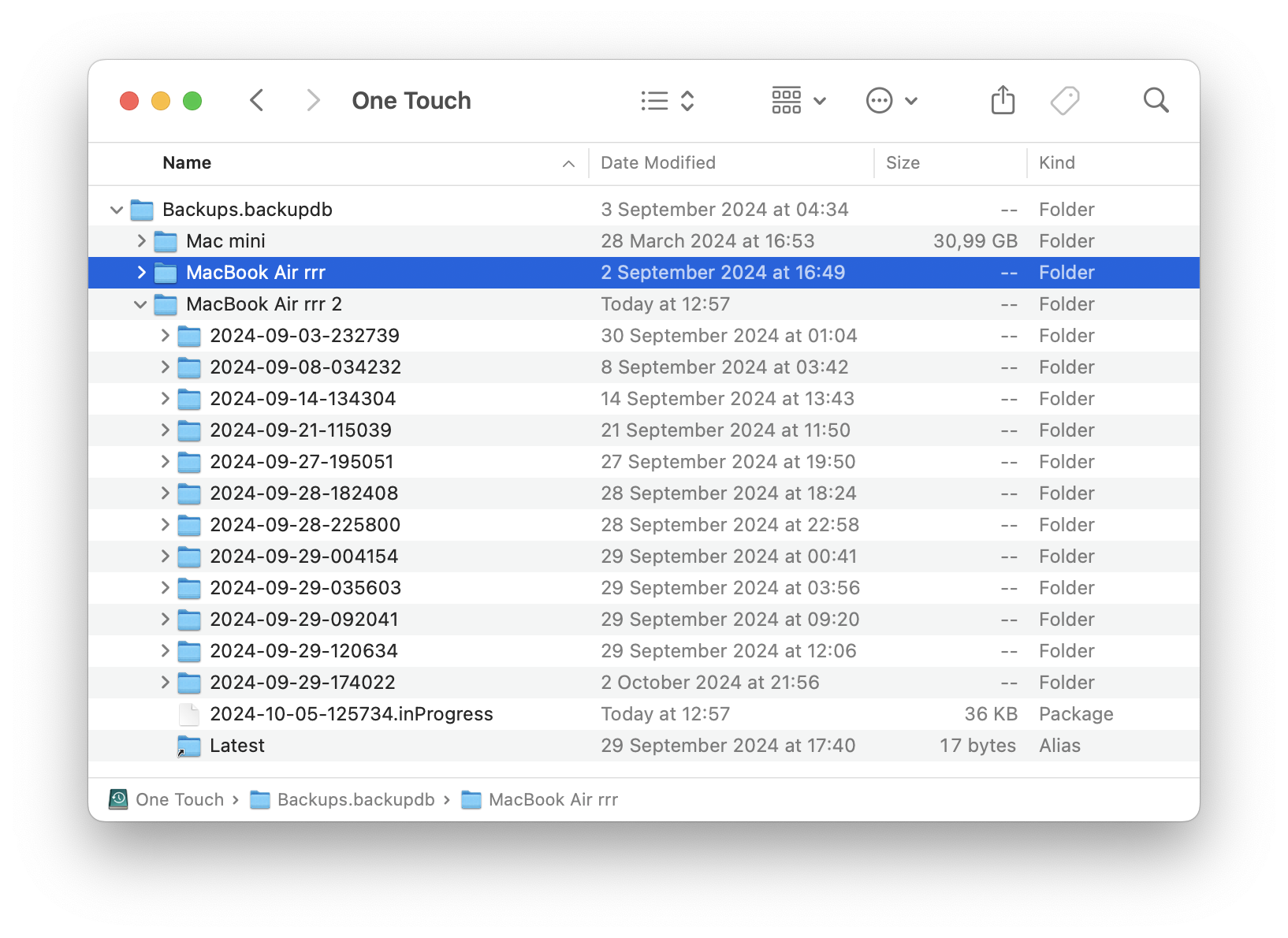Click the Alias kind label
1288x938 pixels.
pyautogui.click(x=1059, y=746)
